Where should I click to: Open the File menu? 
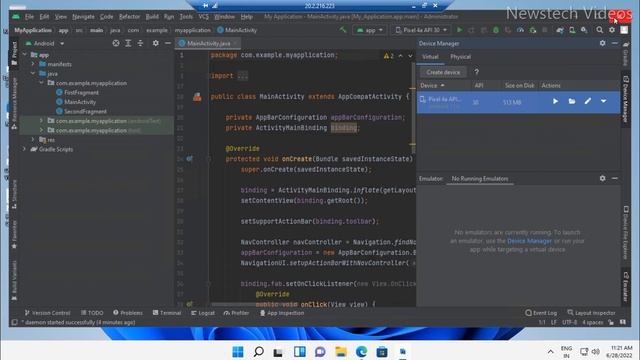[x=29, y=17]
